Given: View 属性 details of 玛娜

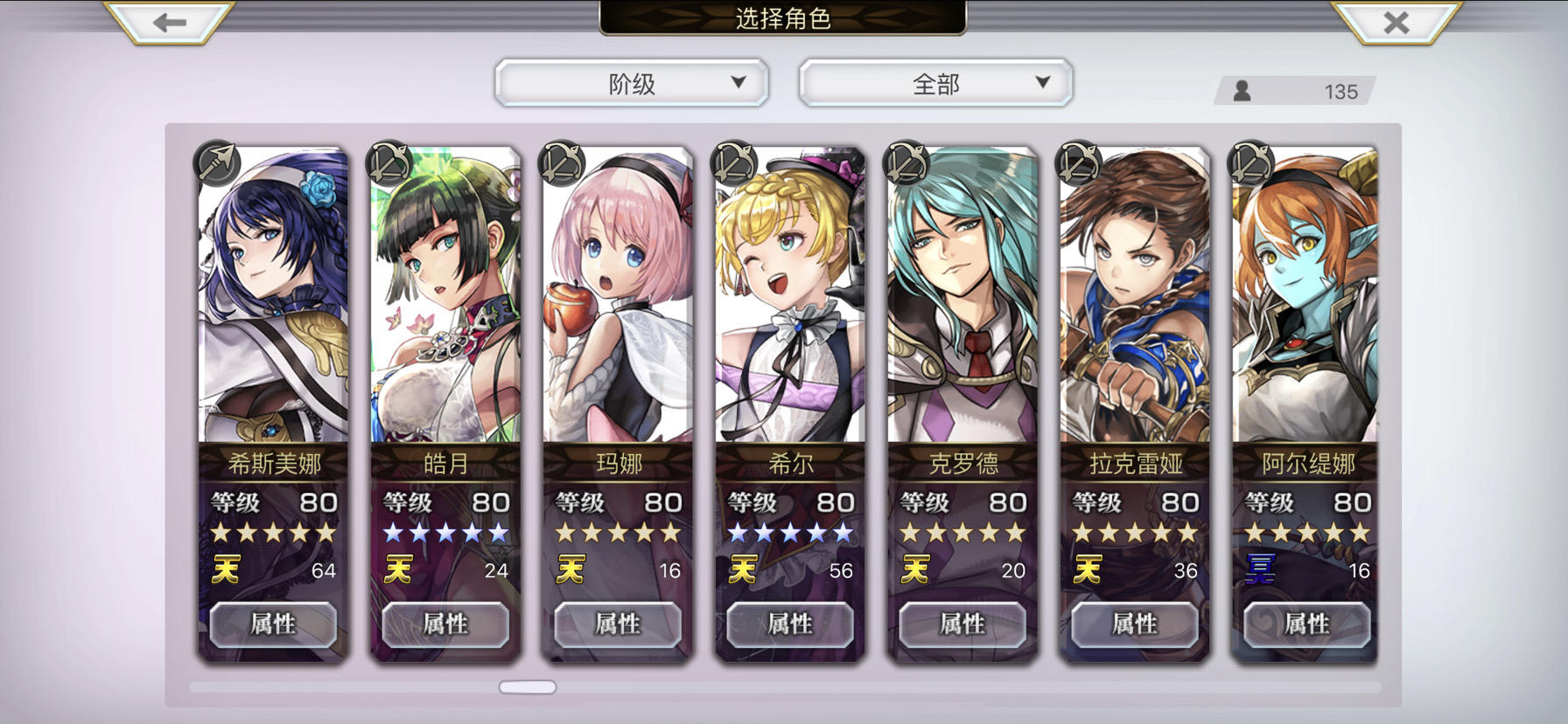Looking at the screenshot, I should tap(618, 624).
